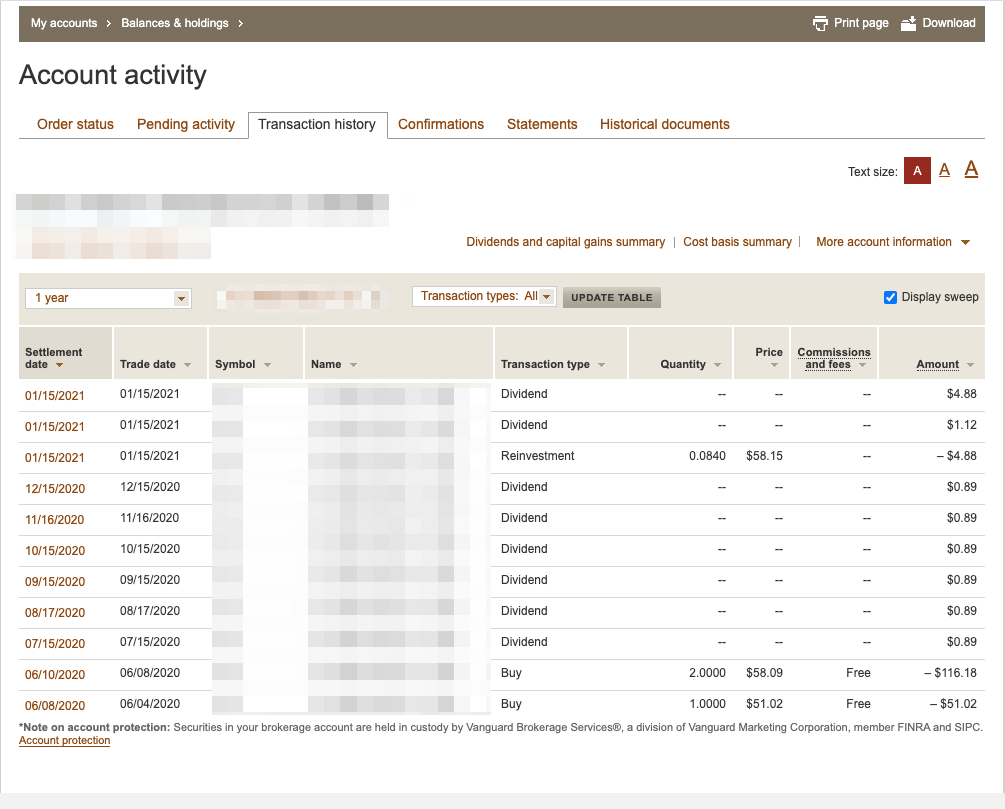Toggle the Display sweep checkbox

(890, 297)
